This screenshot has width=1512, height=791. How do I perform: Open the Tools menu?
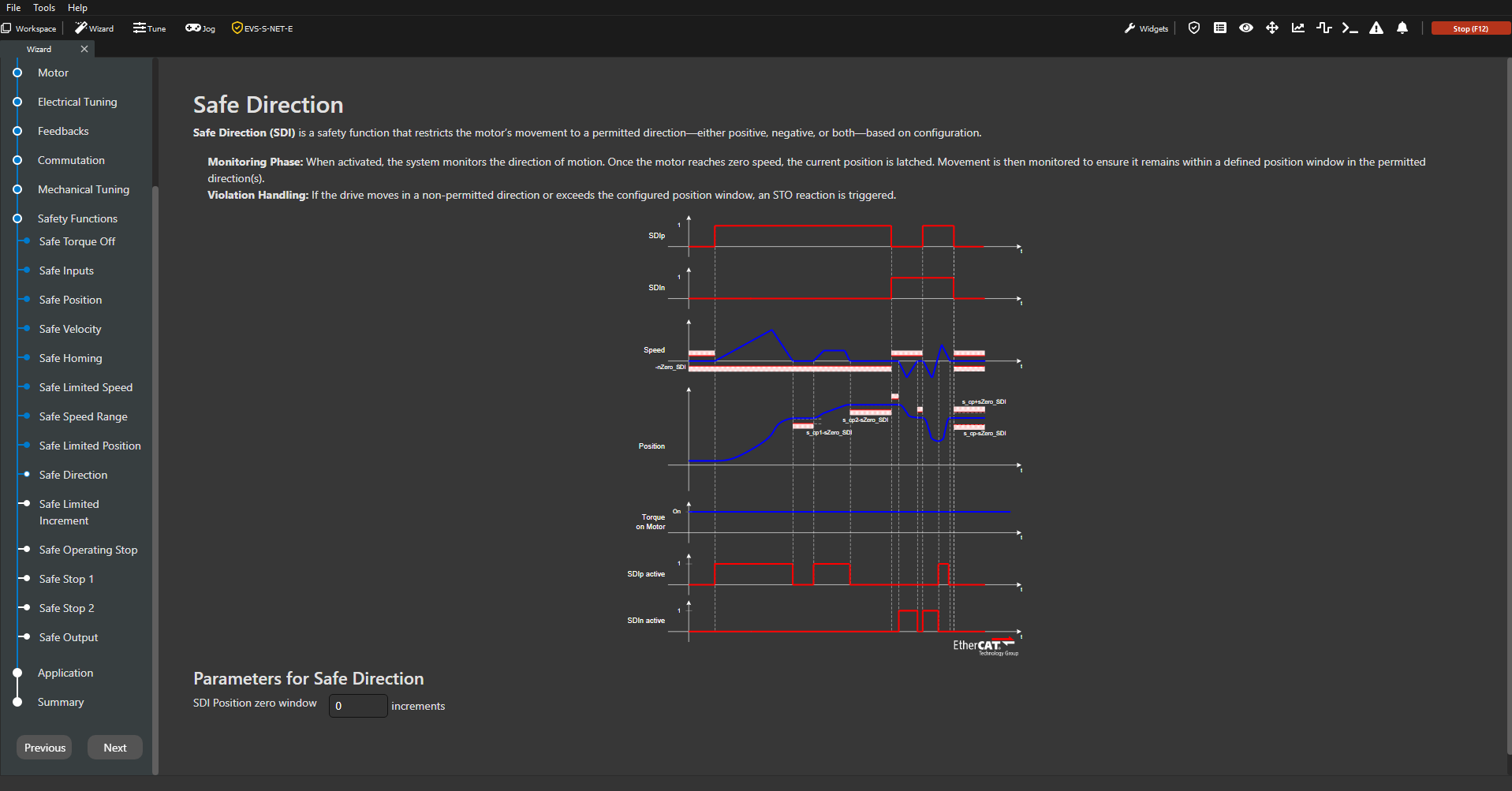pos(44,8)
